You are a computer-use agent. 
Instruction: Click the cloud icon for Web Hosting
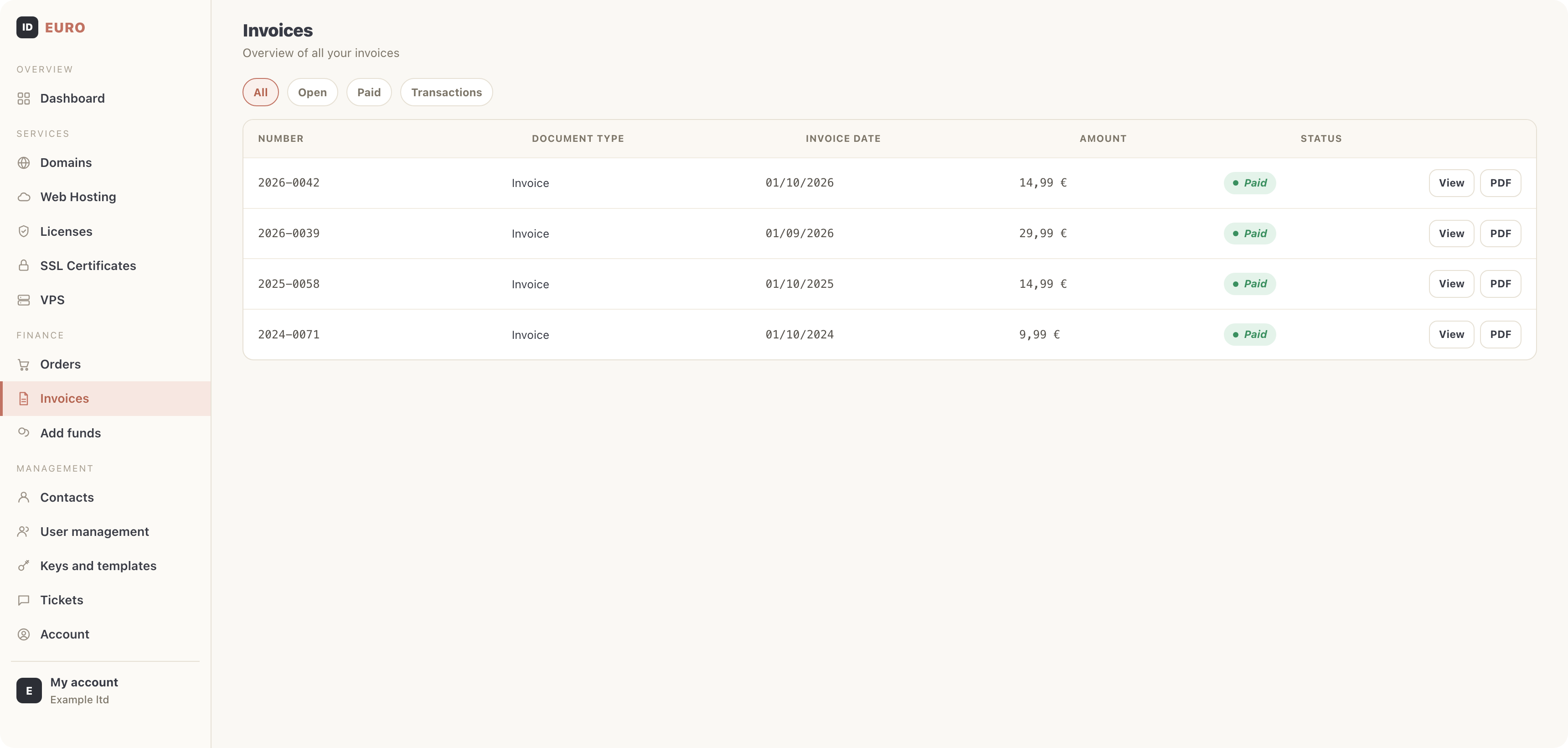[24, 197]
